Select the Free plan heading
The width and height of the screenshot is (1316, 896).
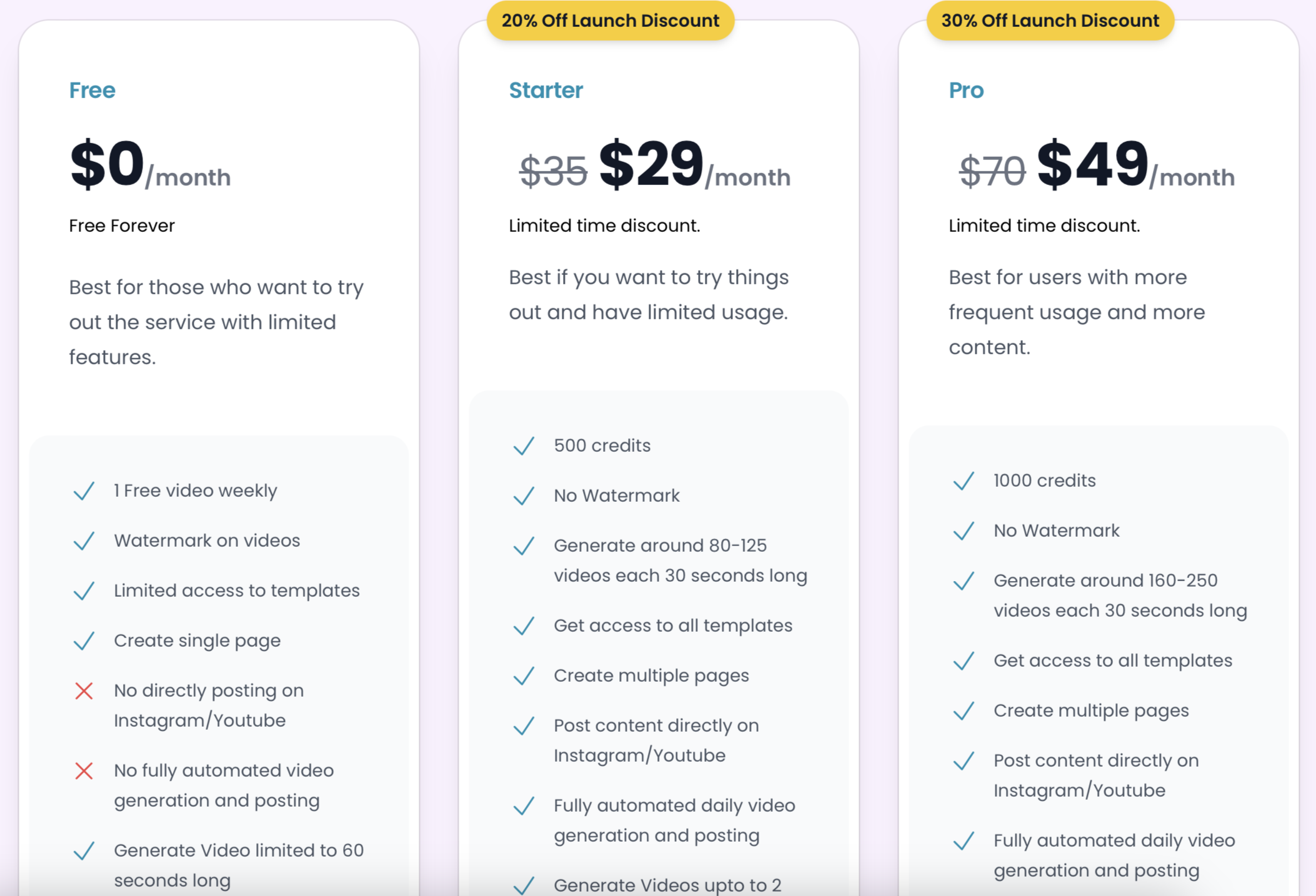[x=92, y=91]
